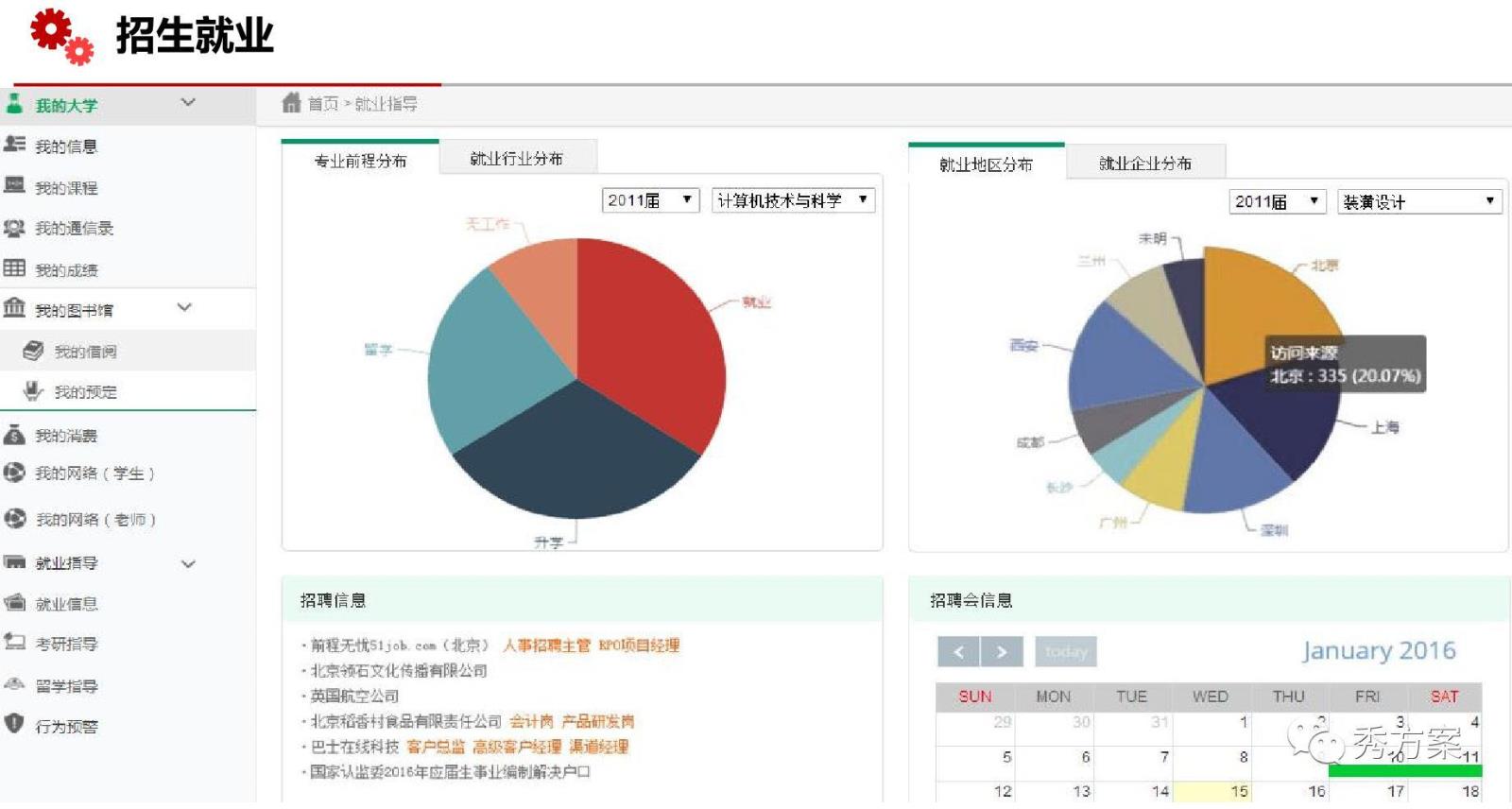Screen dimensions: 1512x809
Task: Click the 我的图书馆 library building icon
Action: pos(14,308)
